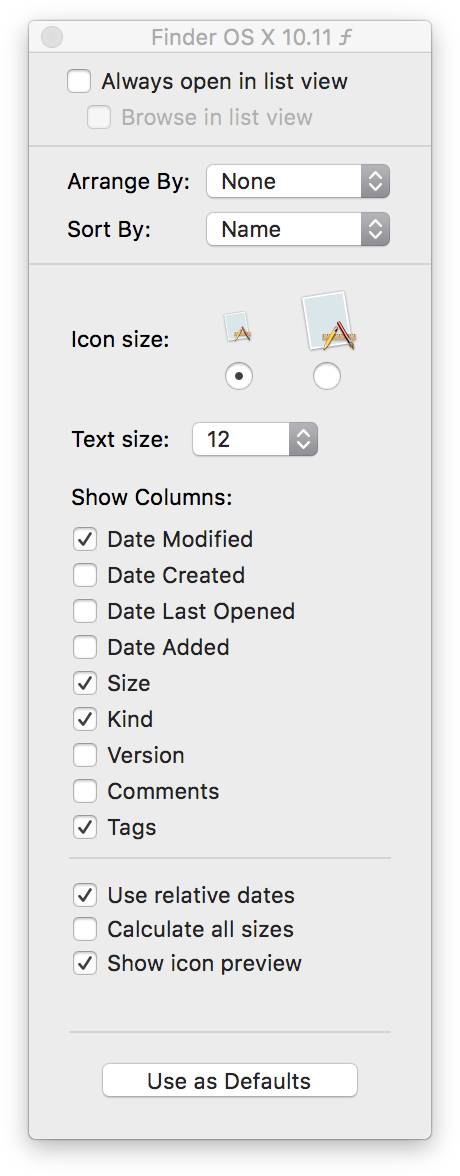Hide the Tags column
This screenshot has height=1176, width=460.
click(85, 827)
